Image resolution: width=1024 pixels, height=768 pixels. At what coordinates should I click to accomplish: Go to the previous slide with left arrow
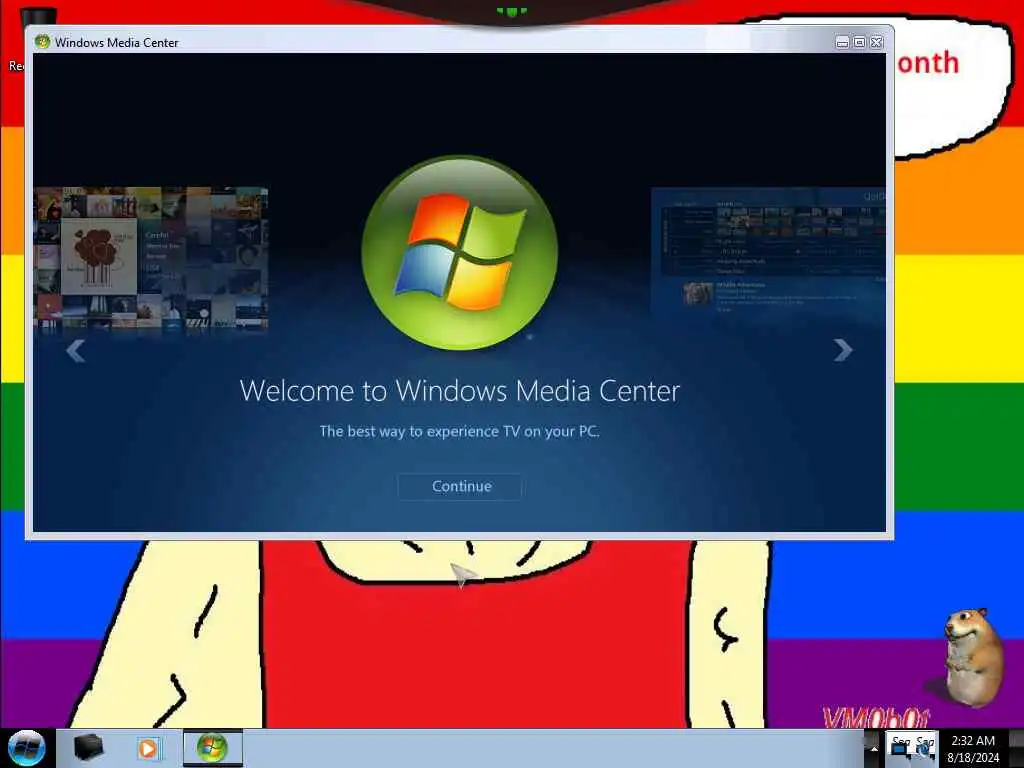coord(76,351)
